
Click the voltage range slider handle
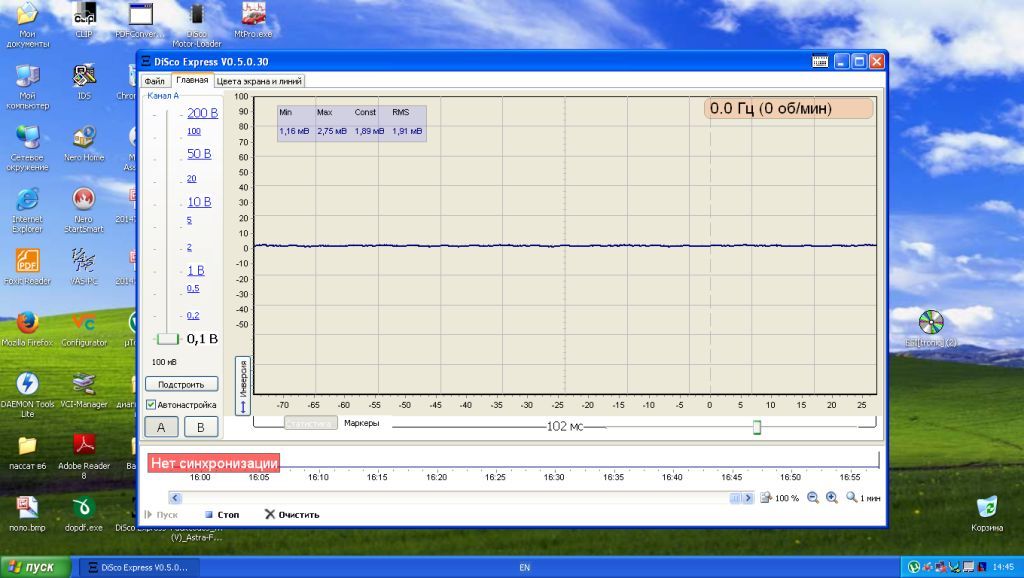[x=167, y=338]
